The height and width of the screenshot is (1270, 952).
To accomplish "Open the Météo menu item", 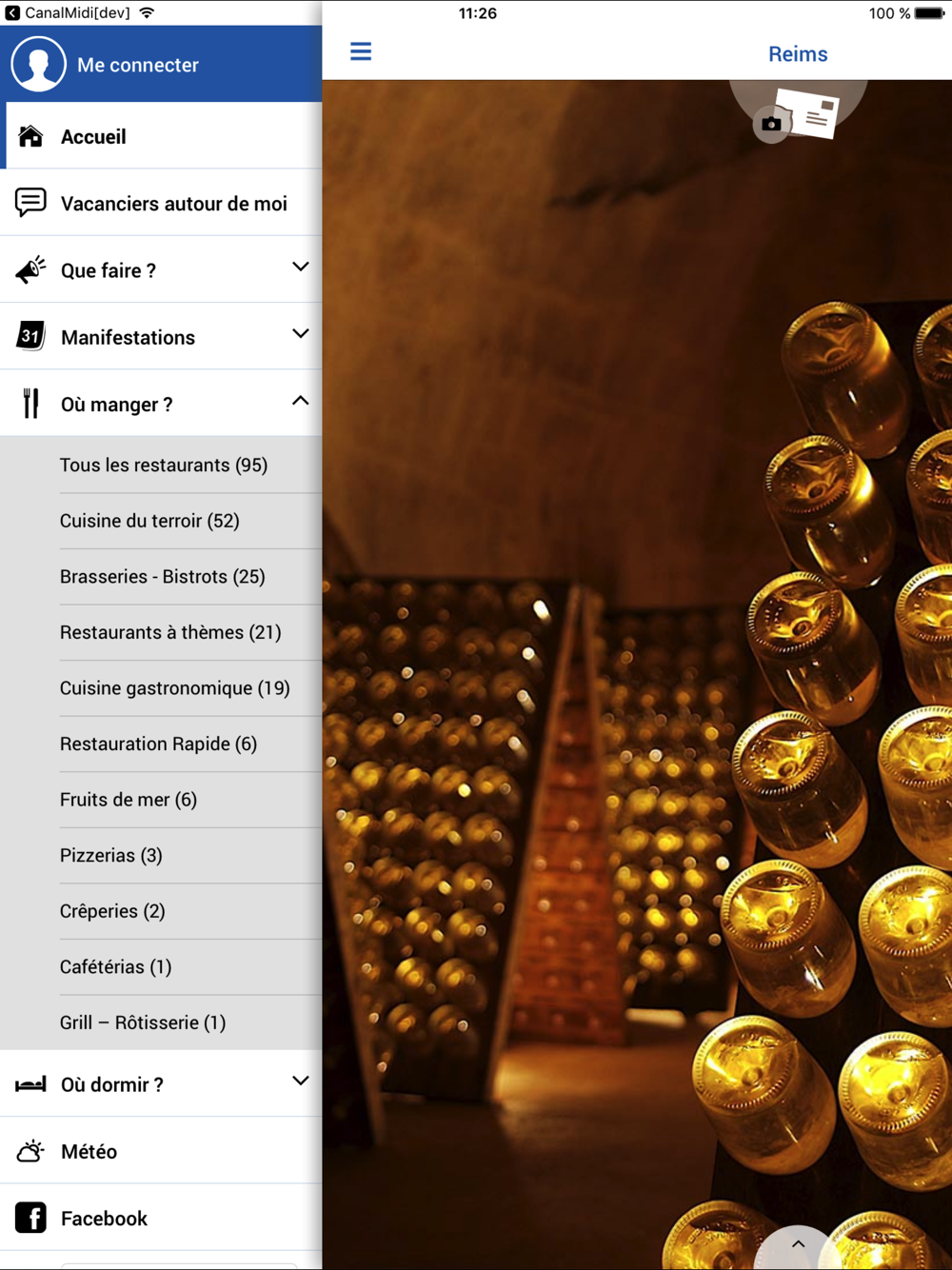I will 161,1151.
